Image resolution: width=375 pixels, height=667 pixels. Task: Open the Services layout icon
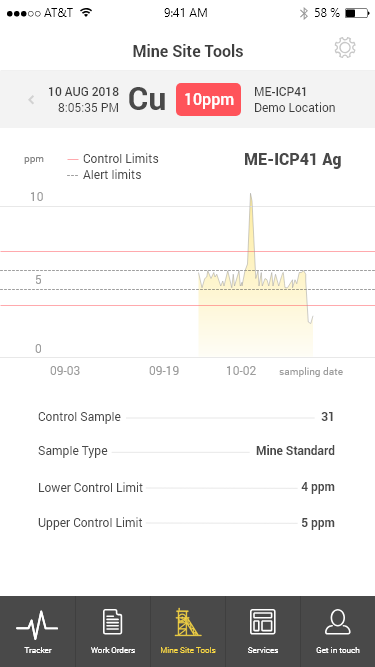pyautogui.click(x=263, y=622)
